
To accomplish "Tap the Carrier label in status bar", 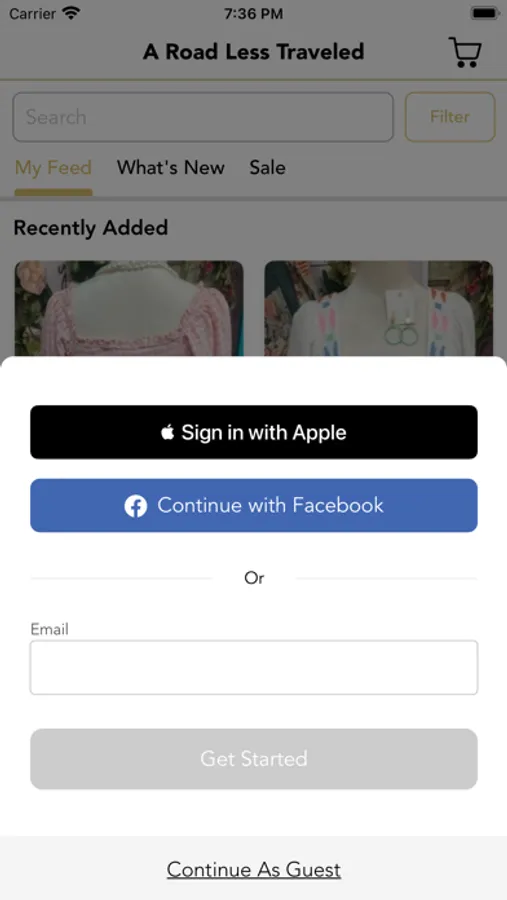I will (x=32, y=13).
